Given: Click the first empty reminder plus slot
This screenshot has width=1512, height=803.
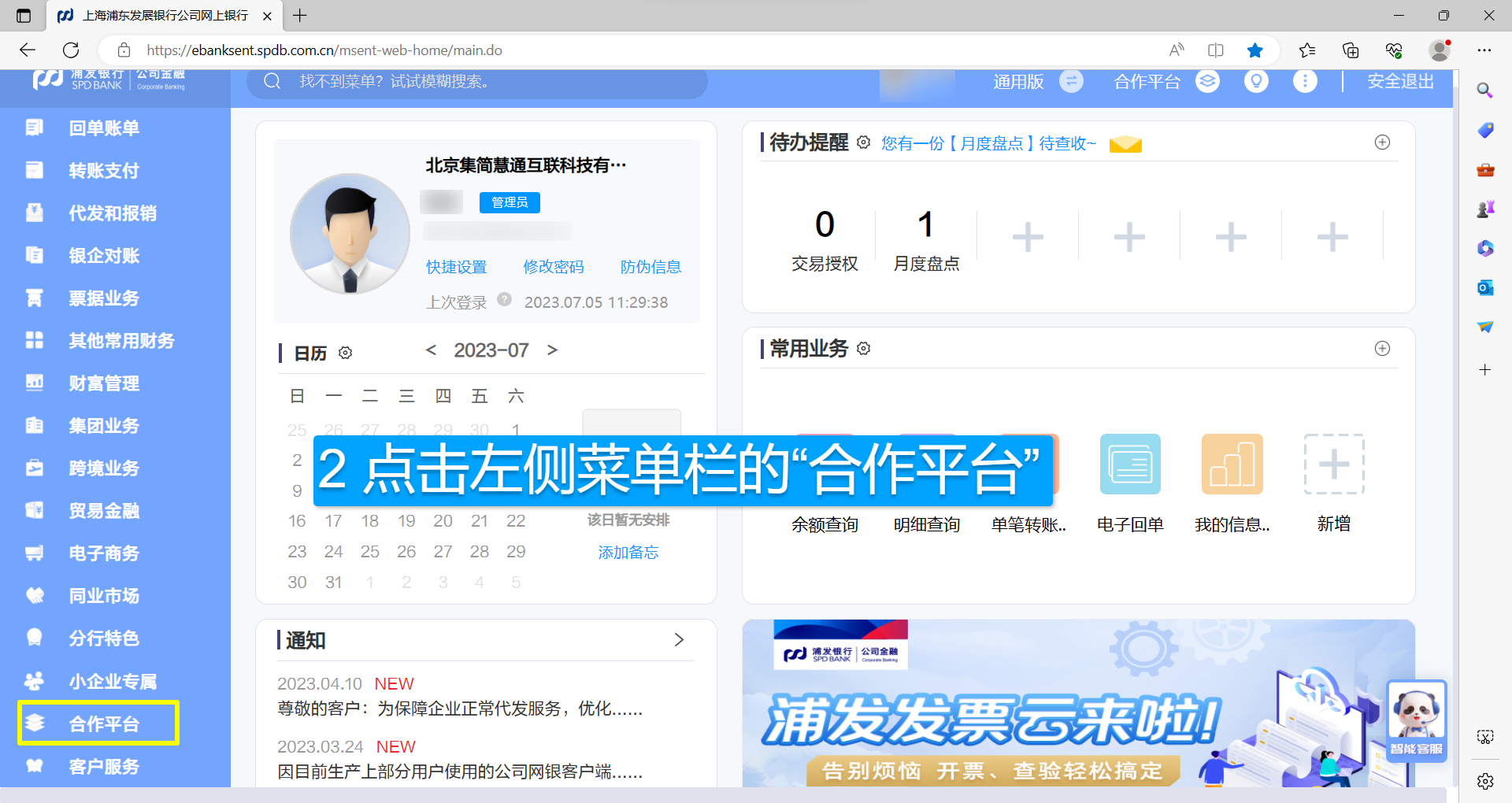Looking at the screenshot, I should click(1028, 237).
